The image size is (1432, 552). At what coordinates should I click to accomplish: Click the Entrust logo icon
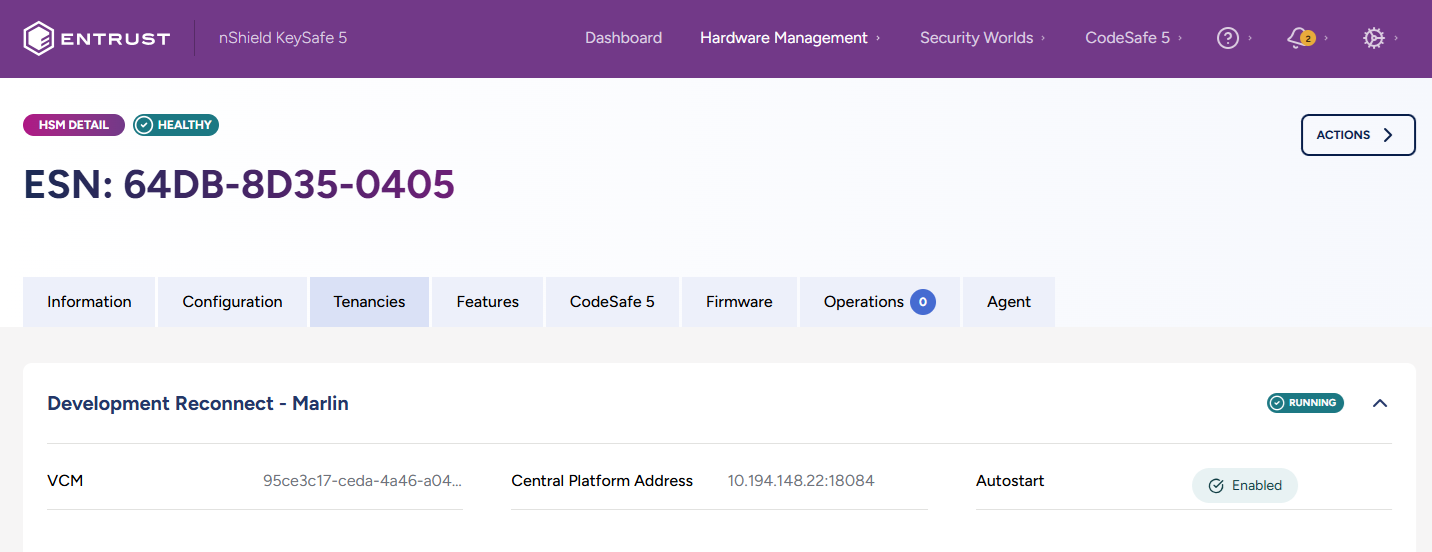coord(38,38)
